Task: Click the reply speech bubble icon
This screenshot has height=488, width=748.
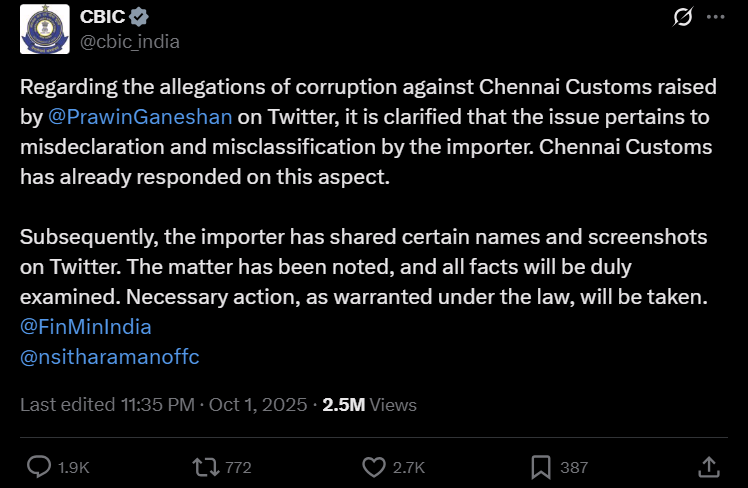Action: pyautogui.click(x=39, y=466)
